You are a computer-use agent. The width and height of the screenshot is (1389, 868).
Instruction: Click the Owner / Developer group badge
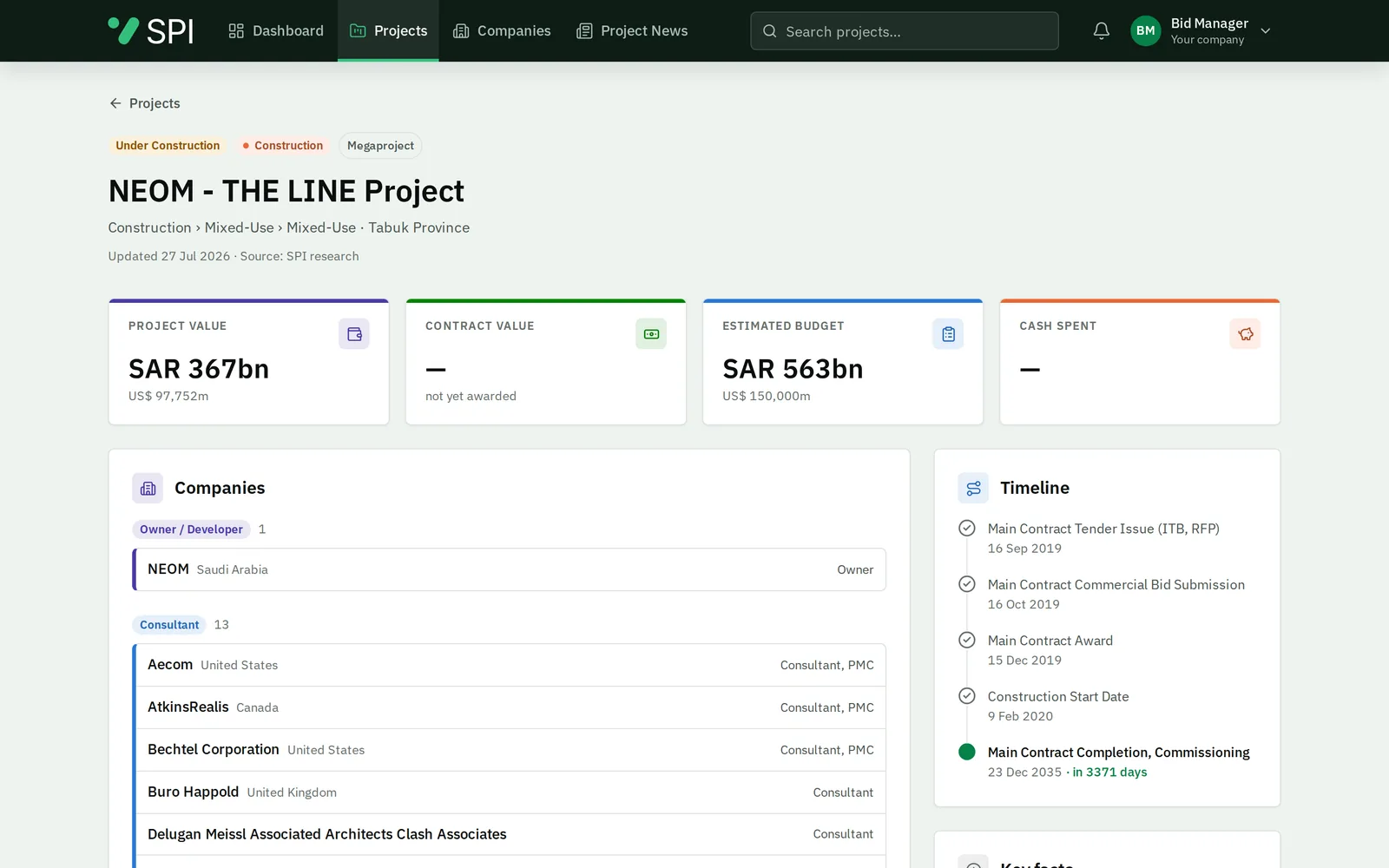pos(191,529)
